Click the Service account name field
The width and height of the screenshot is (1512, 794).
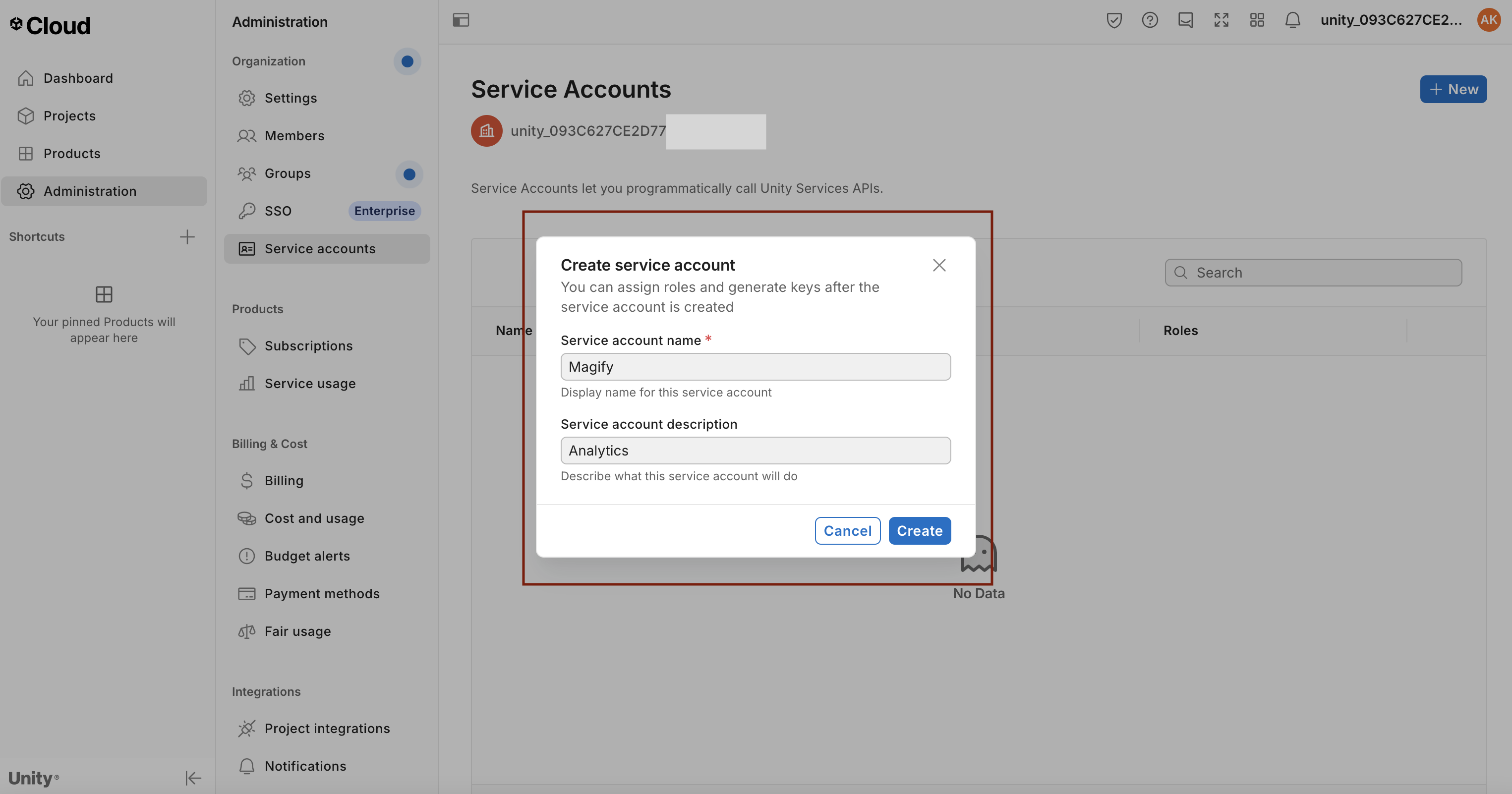click(x=756, y=367)
